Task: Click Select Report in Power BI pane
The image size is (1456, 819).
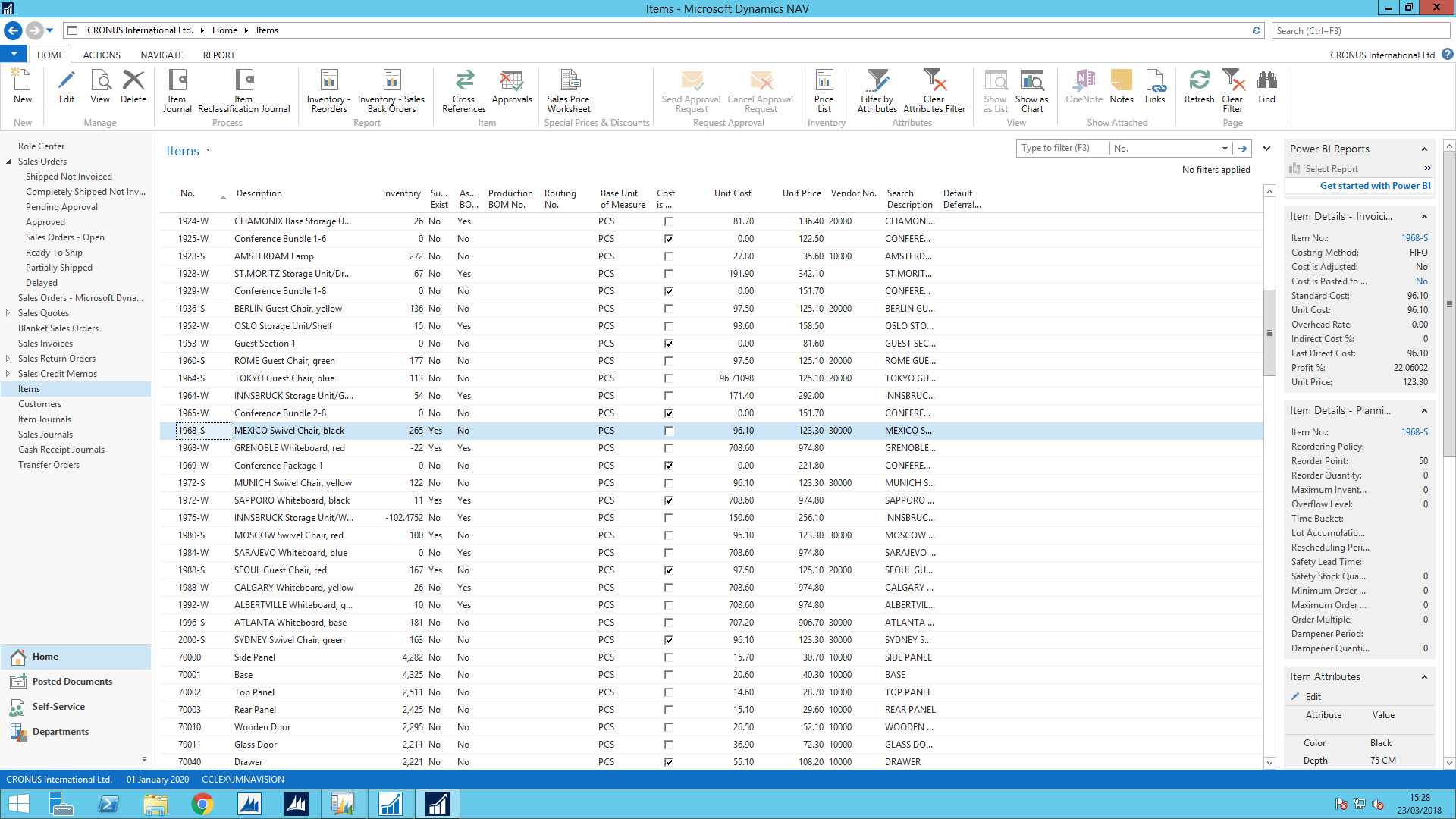Action: click(x=1332, y=169)
